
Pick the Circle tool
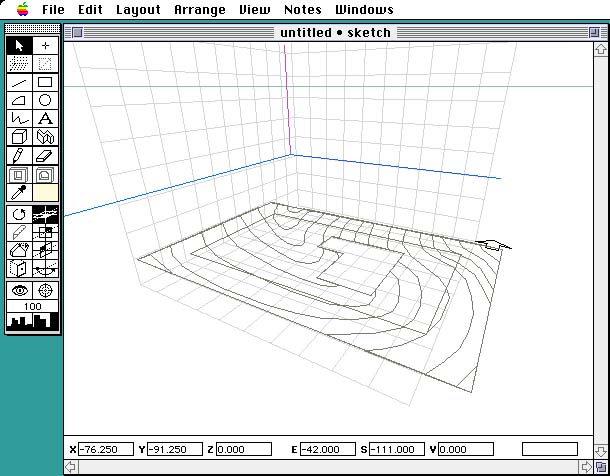click(46, 100)
